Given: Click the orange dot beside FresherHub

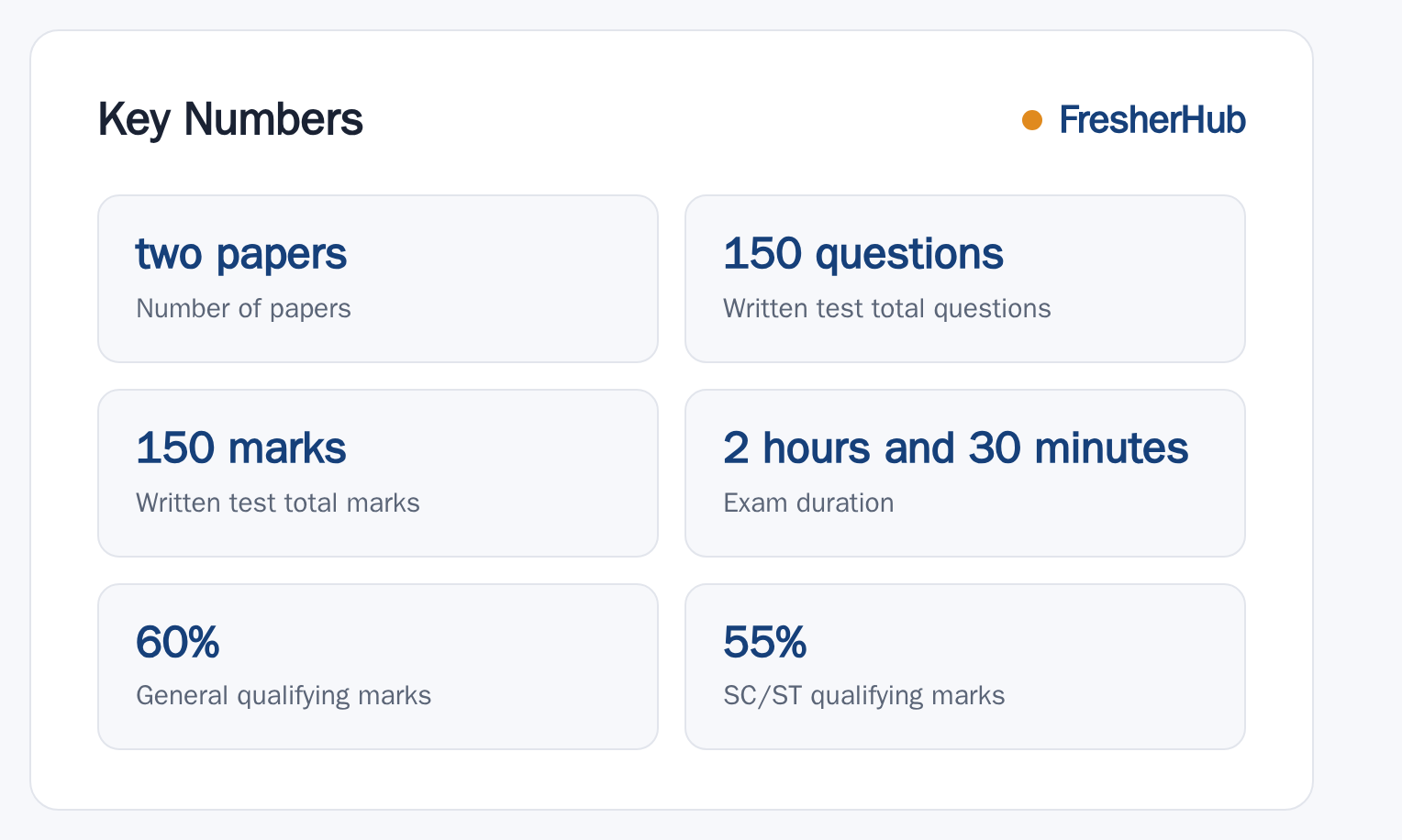Looking at the screenshot, I should click(x=1032, y=120).
